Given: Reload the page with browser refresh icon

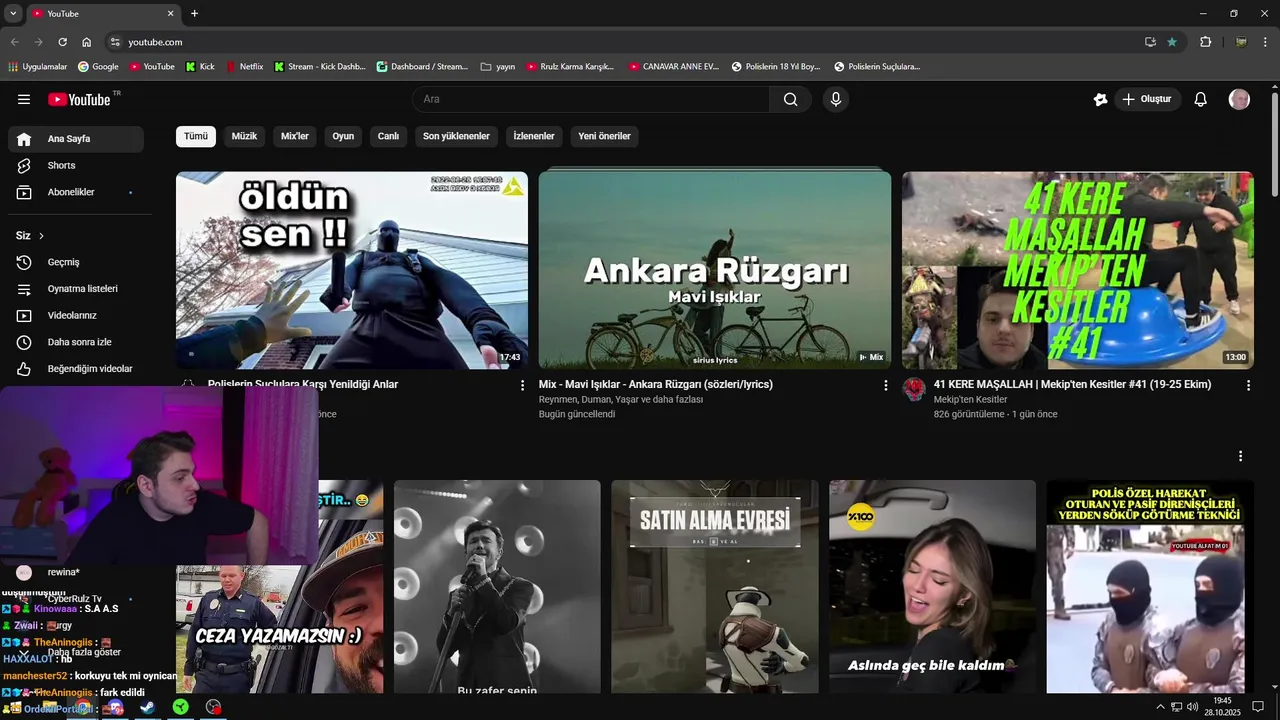Looking at the screenshot, I should [x=62, y=42].
